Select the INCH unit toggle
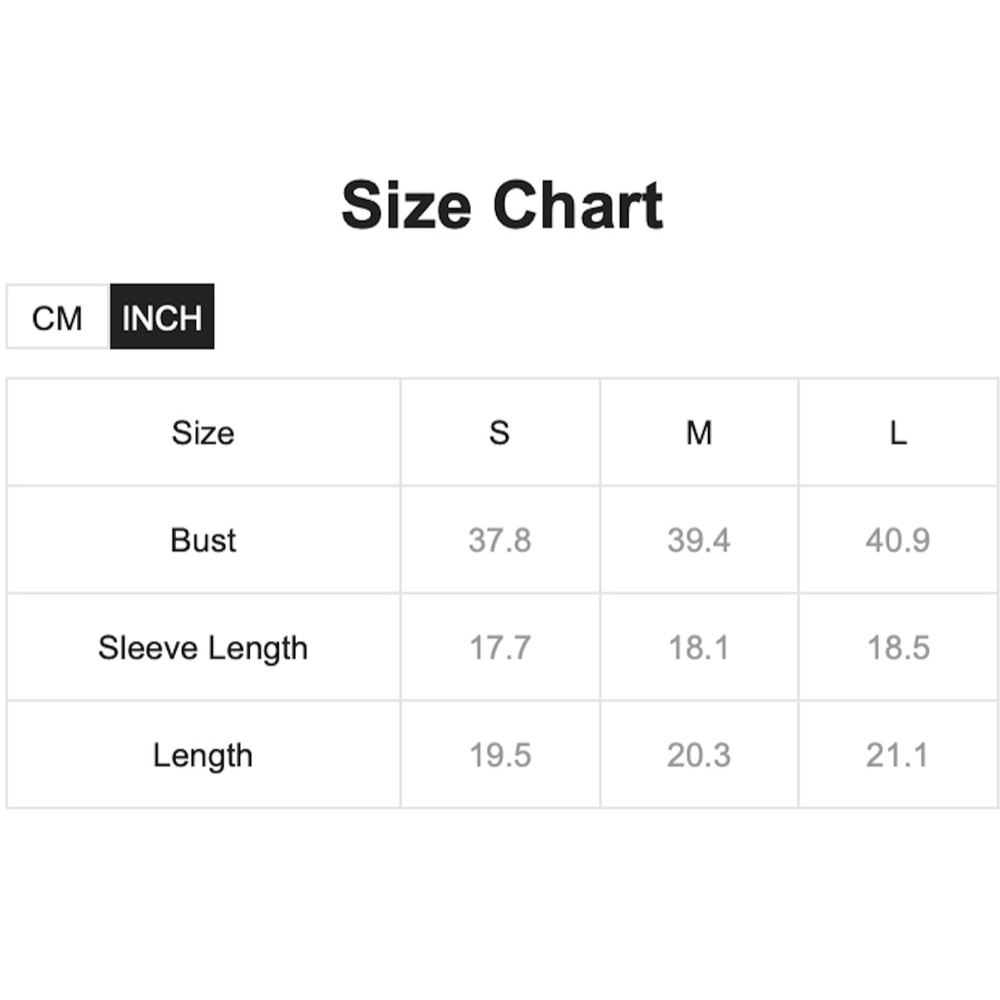The image size is (1000, 1000). pyautogui.click(x=162, y=318)
